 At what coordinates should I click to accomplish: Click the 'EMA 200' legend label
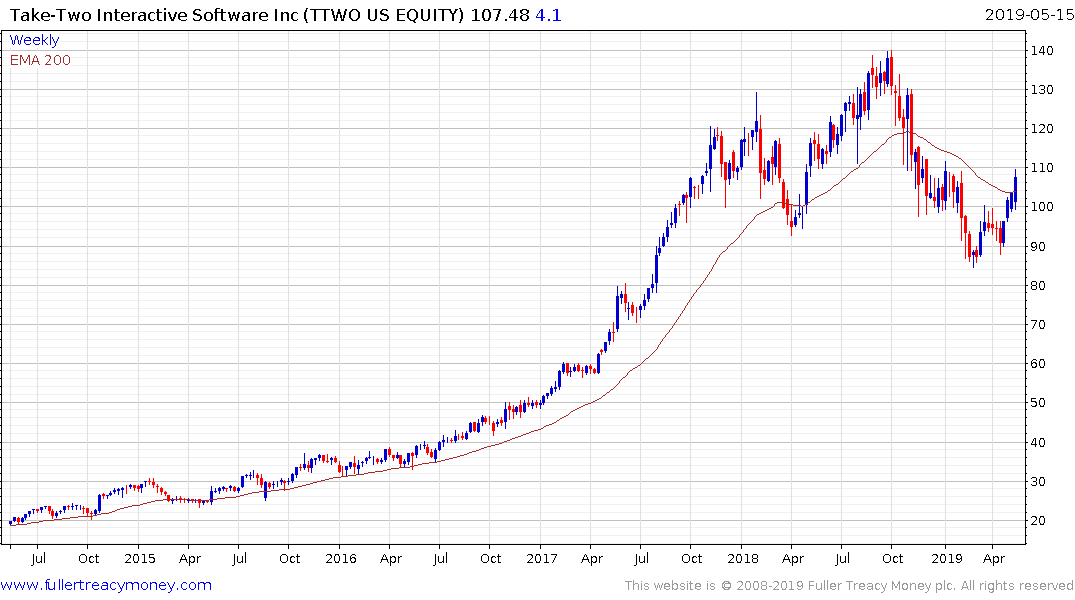click(x=40, y=60)
